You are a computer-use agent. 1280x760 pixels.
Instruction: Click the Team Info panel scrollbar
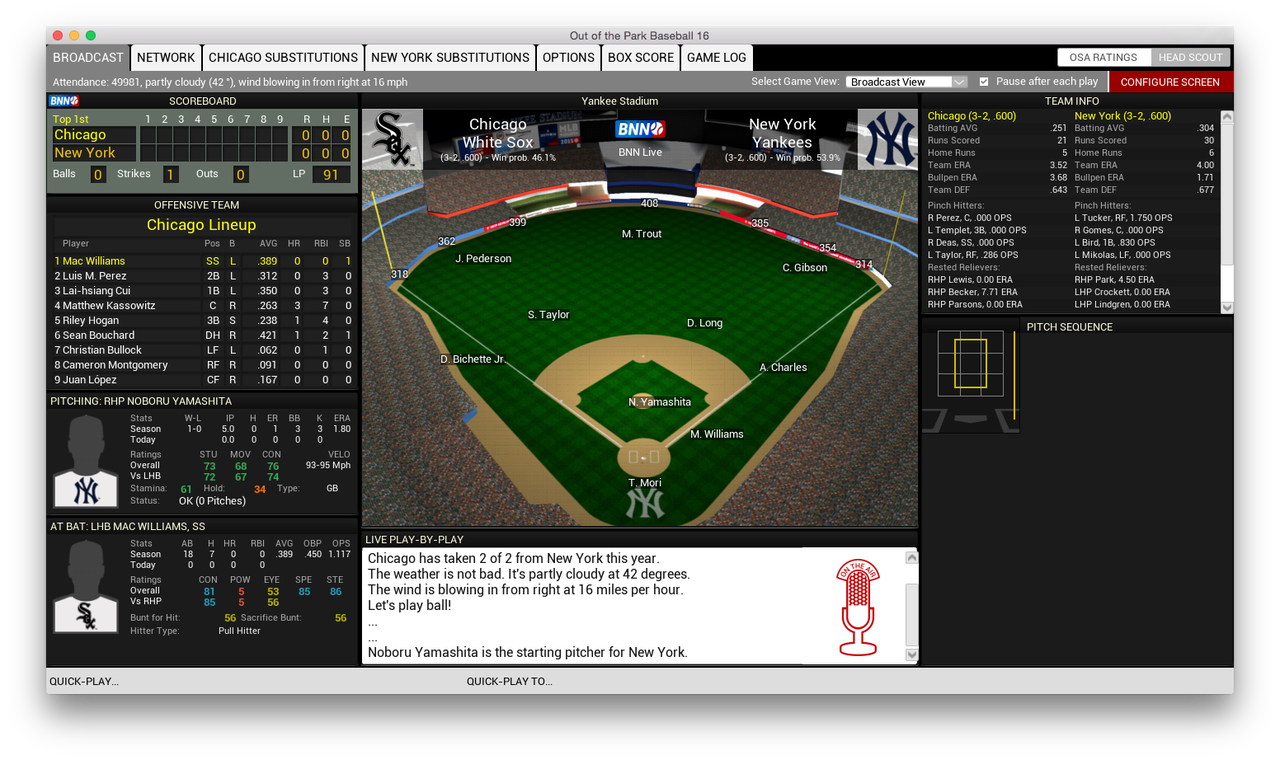pos(1227,212)
